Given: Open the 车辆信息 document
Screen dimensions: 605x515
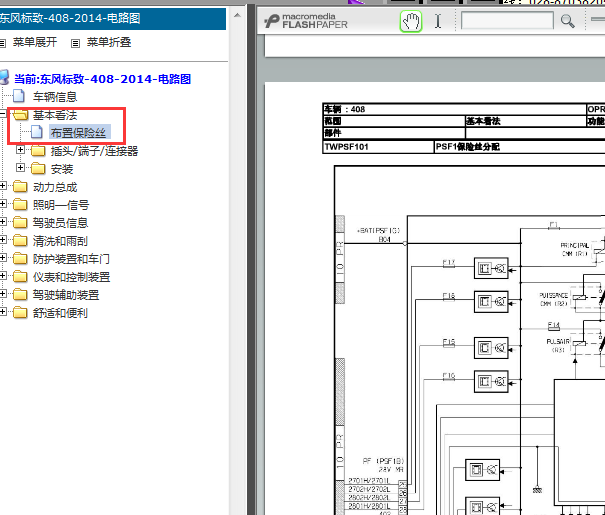Looking at the screenshot, I should [x=55, y=96].
